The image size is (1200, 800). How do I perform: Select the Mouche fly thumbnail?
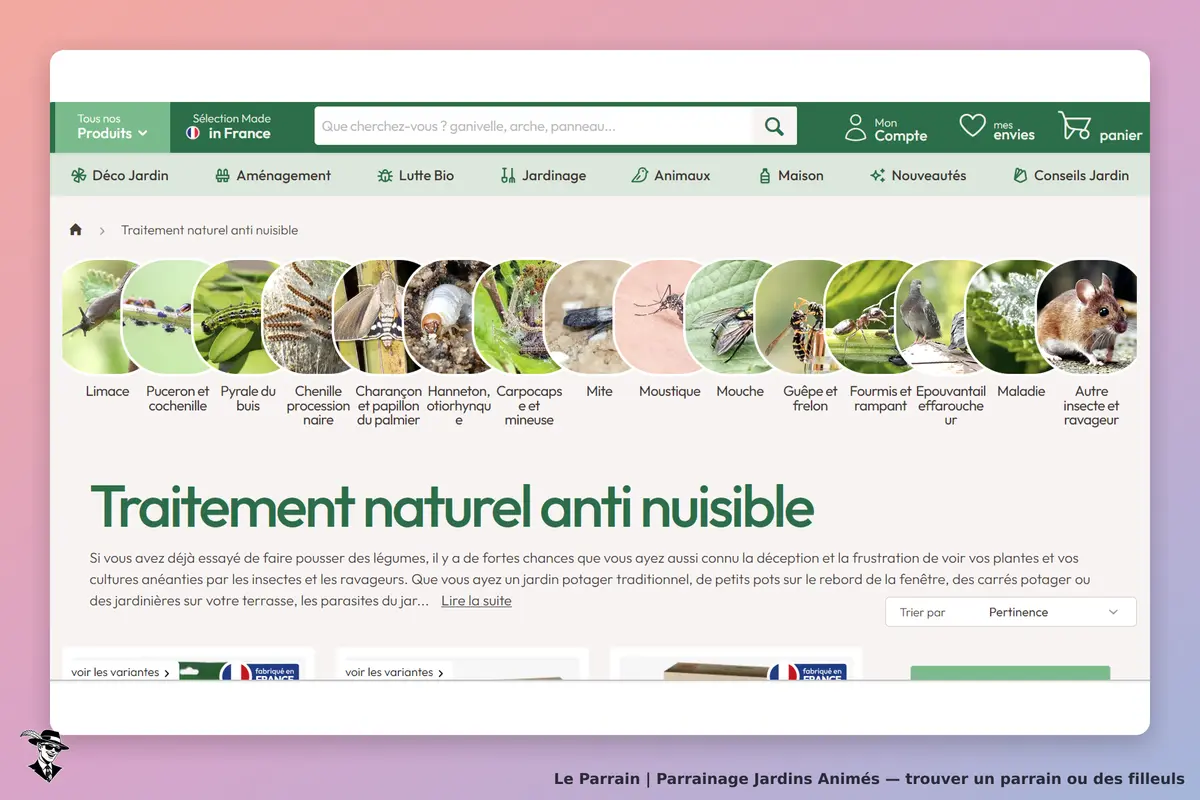click(726, 317)
